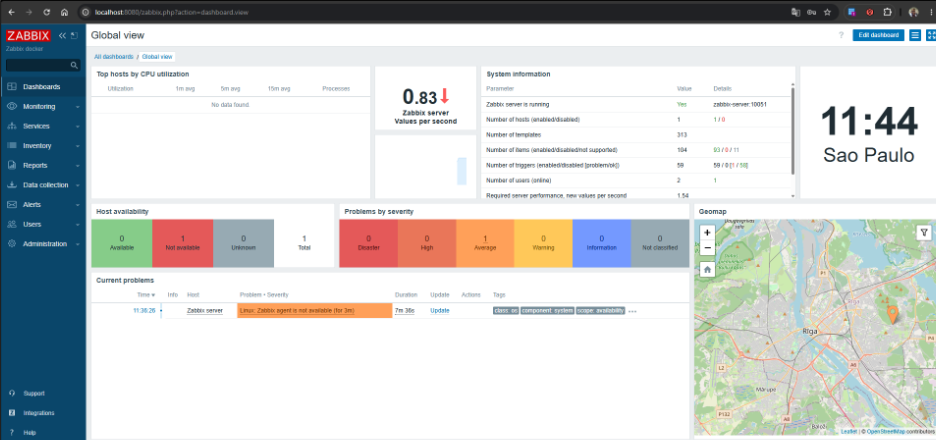Expand the Users menu chevron
Image resolution: width=936 pixels, height=440 pixels.
click(x=78, y=225)
